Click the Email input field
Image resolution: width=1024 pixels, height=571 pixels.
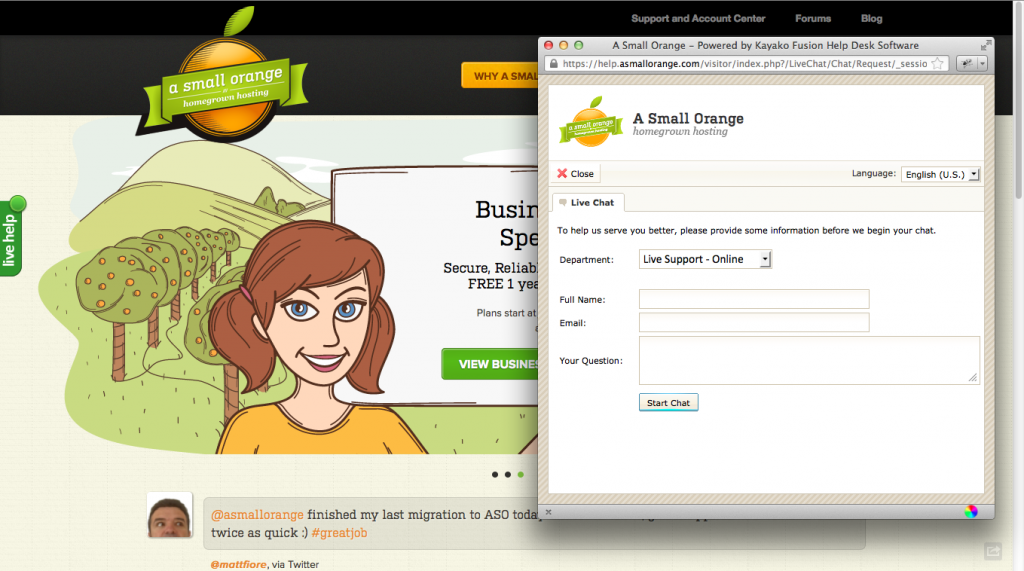click(x=754, y=323)
